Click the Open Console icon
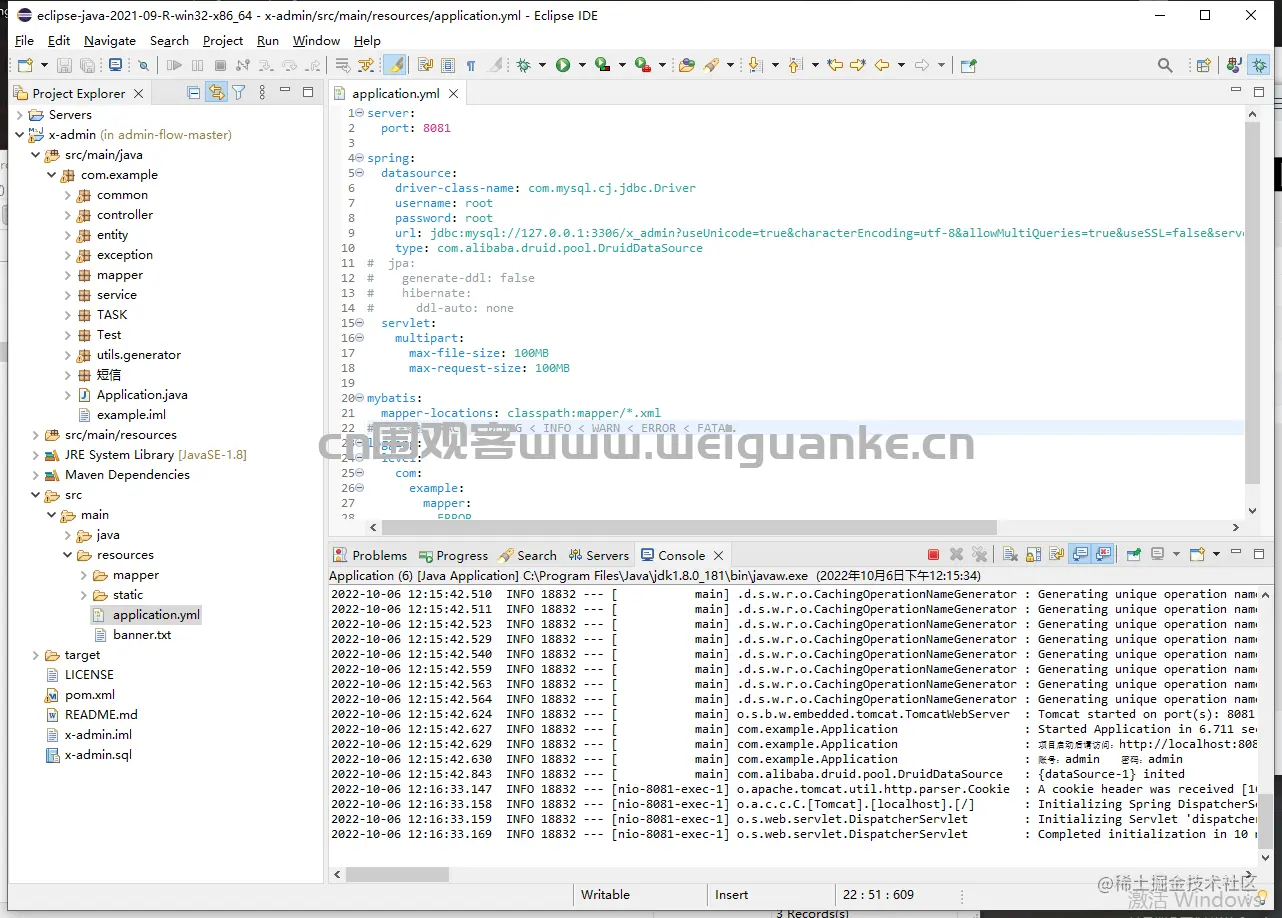Image resolution: width=1282 pixels, height=918 pixels. point(1197,554)
